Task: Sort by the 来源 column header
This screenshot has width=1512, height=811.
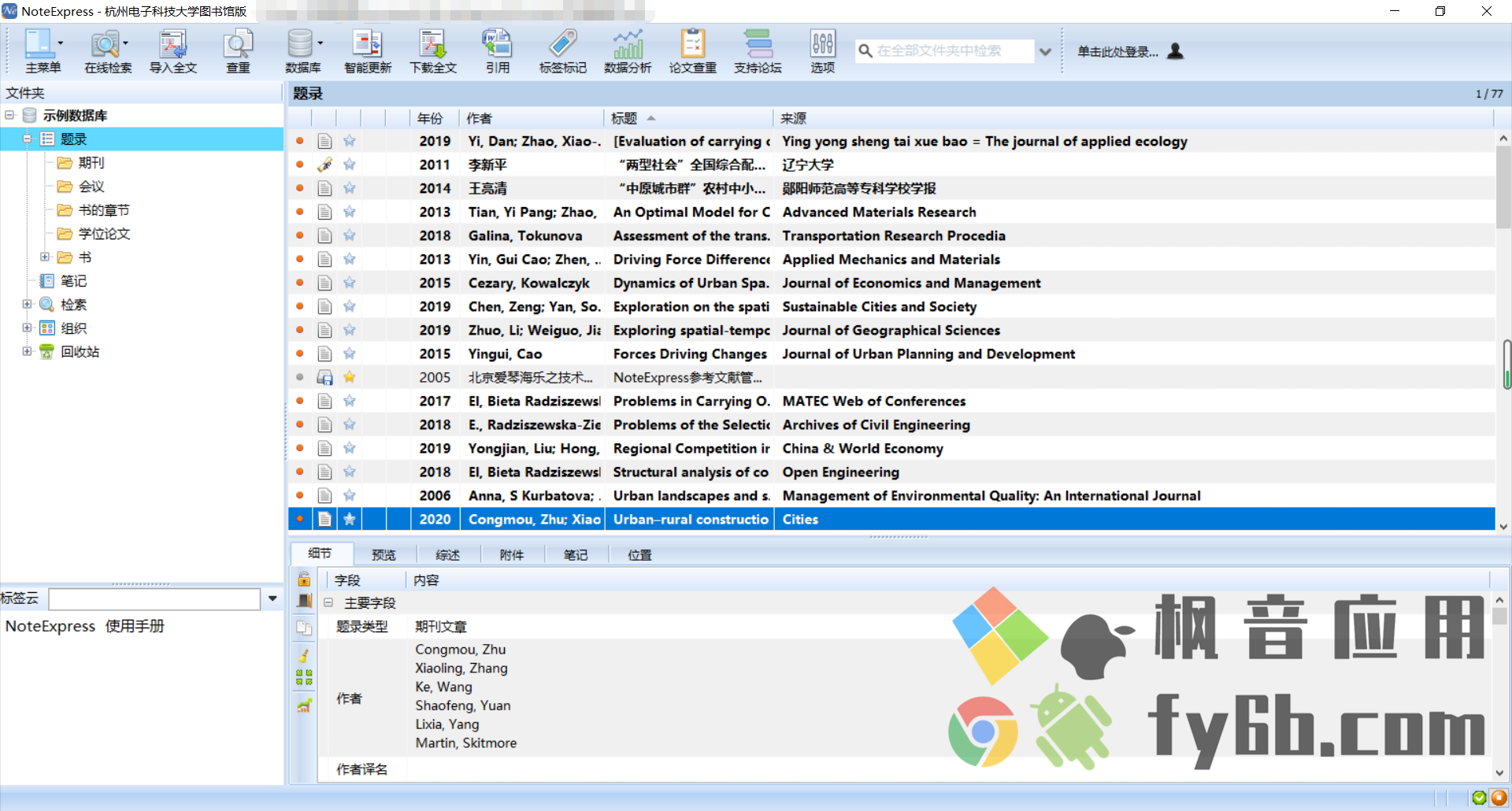Action: click(x=1133, y=118)
